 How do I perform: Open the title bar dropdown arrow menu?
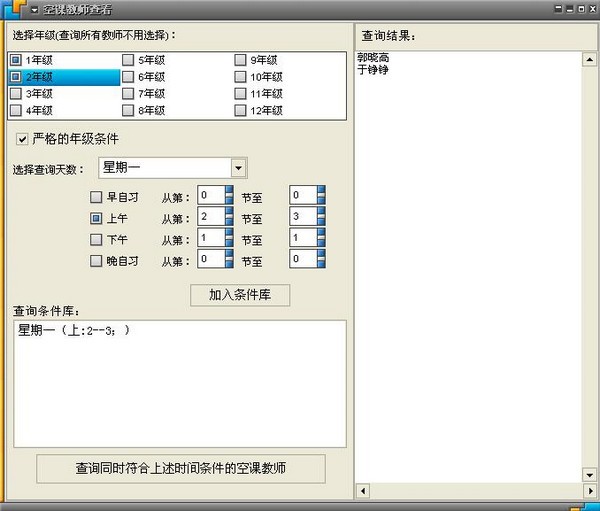34,10
